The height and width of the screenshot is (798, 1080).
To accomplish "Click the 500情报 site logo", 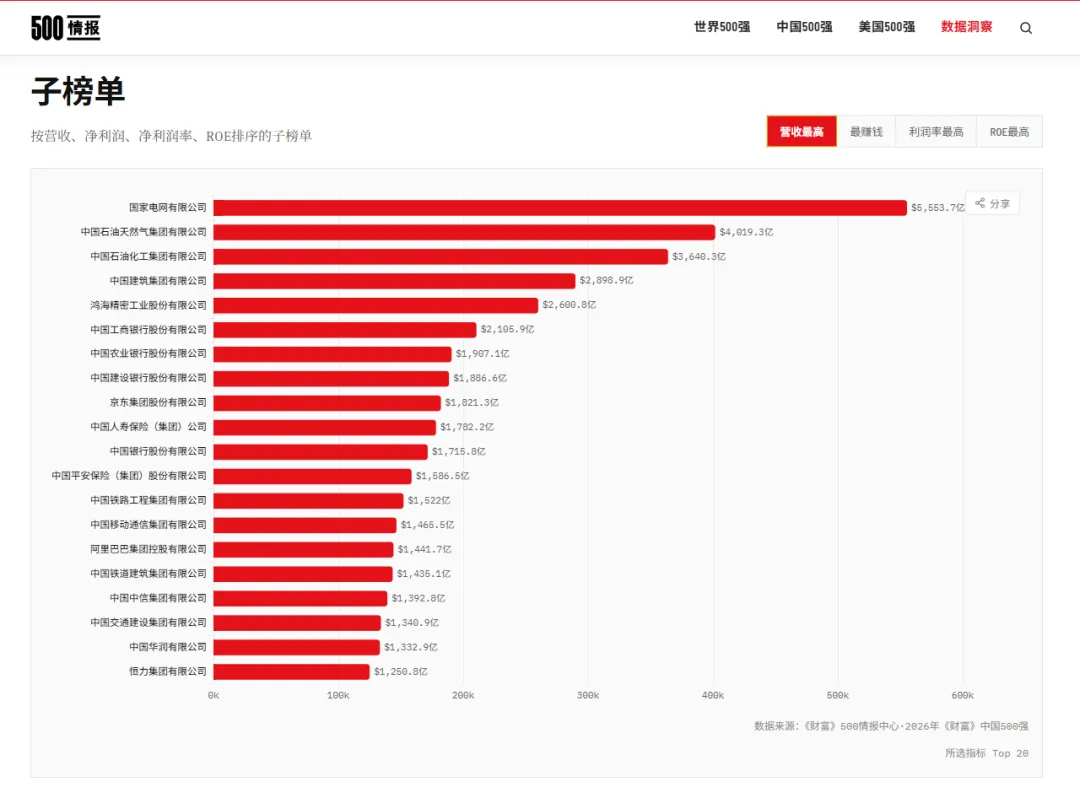I will pyautogui.click(x=65, y=28).
